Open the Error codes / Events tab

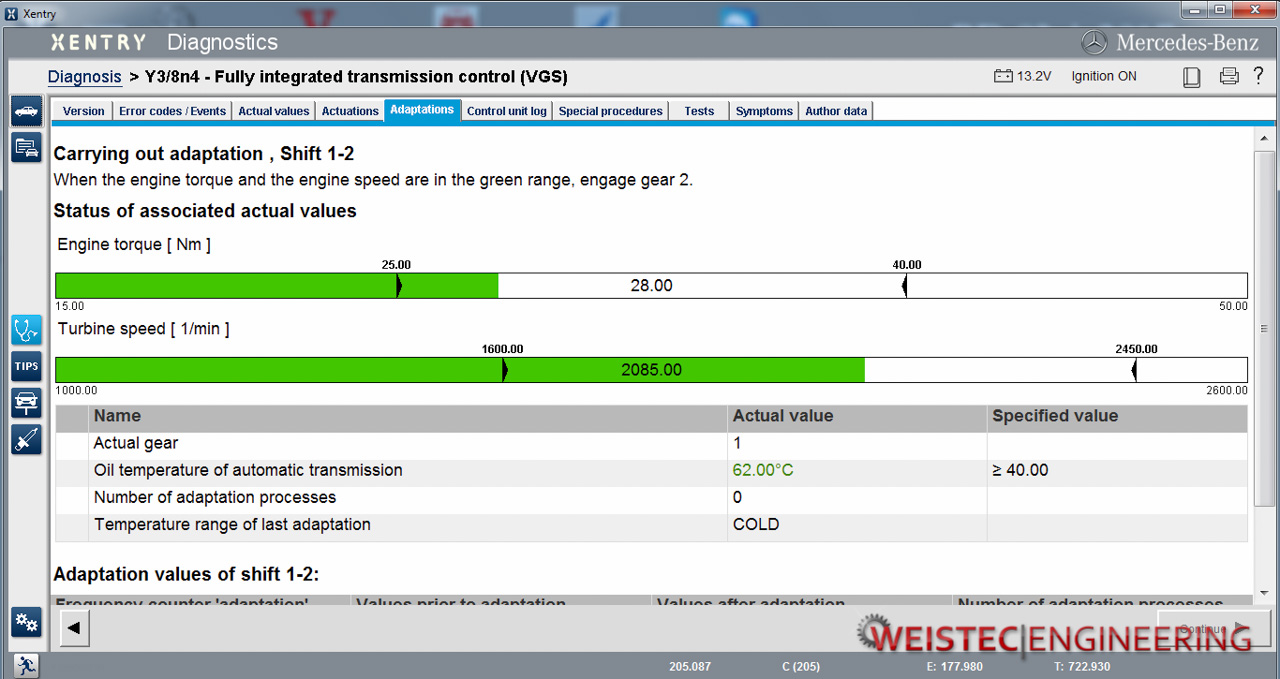[172, 111]
